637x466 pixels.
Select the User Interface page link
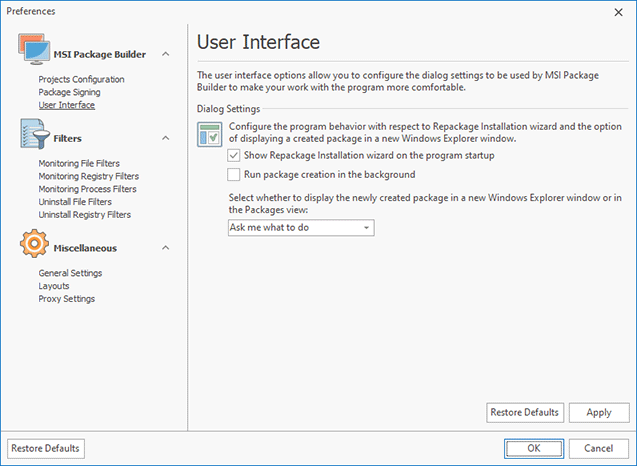click(67, 105)
